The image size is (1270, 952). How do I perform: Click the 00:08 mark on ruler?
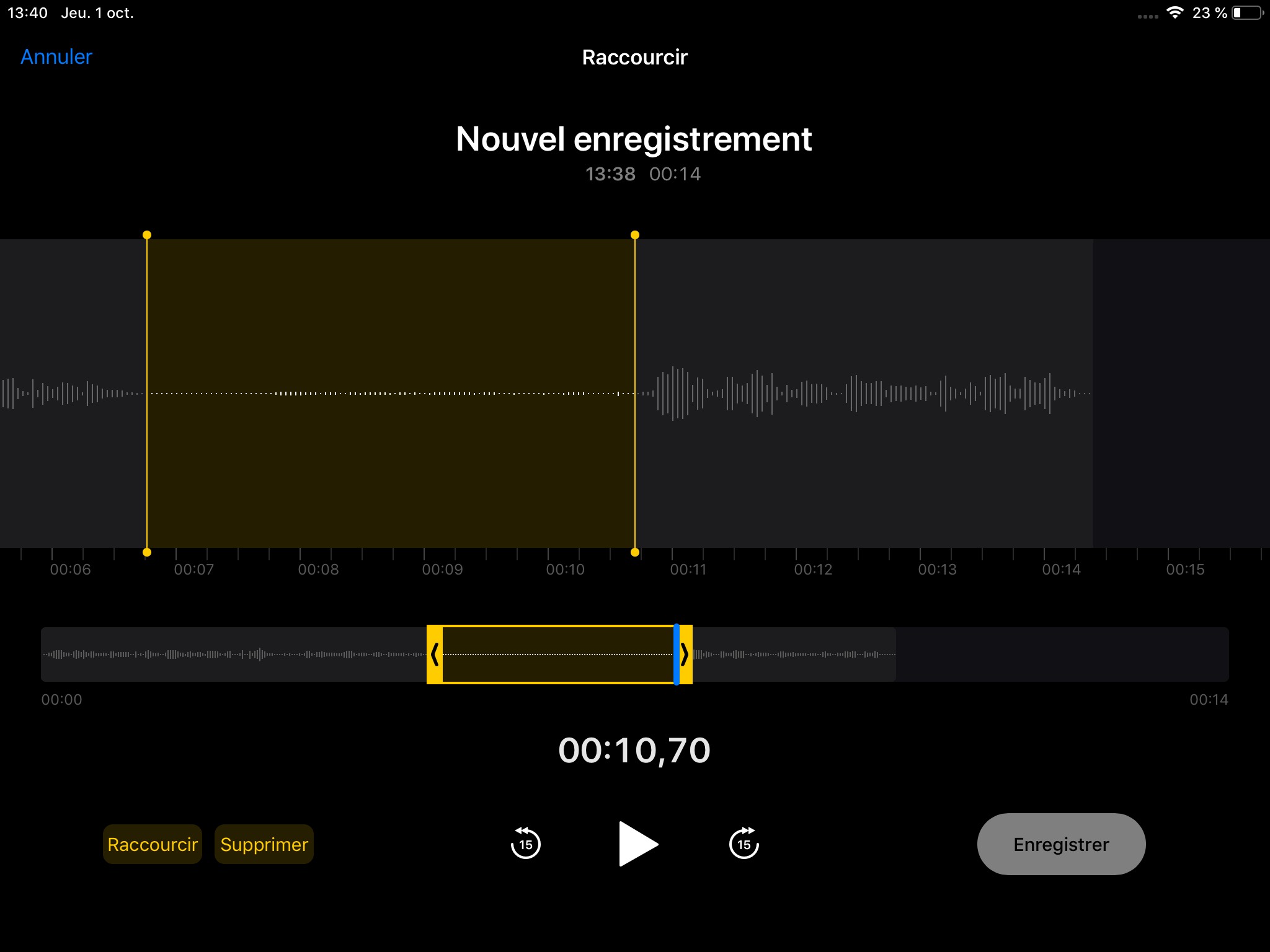(318, 569)
